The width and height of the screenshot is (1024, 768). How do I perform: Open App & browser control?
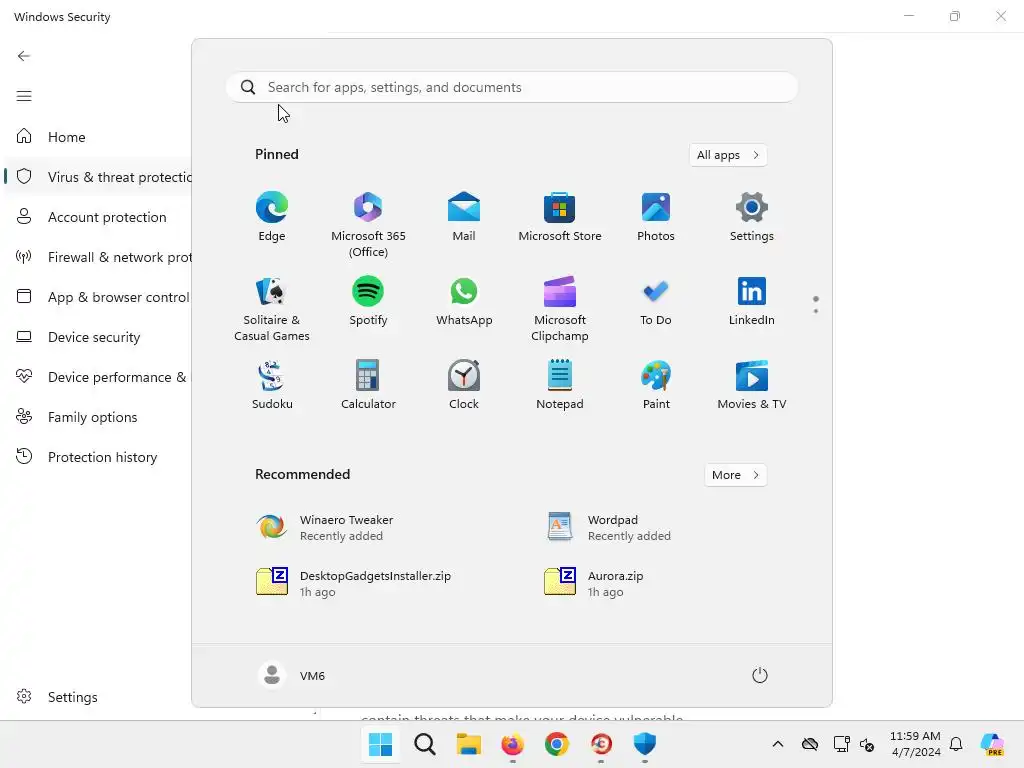(98, 297)
